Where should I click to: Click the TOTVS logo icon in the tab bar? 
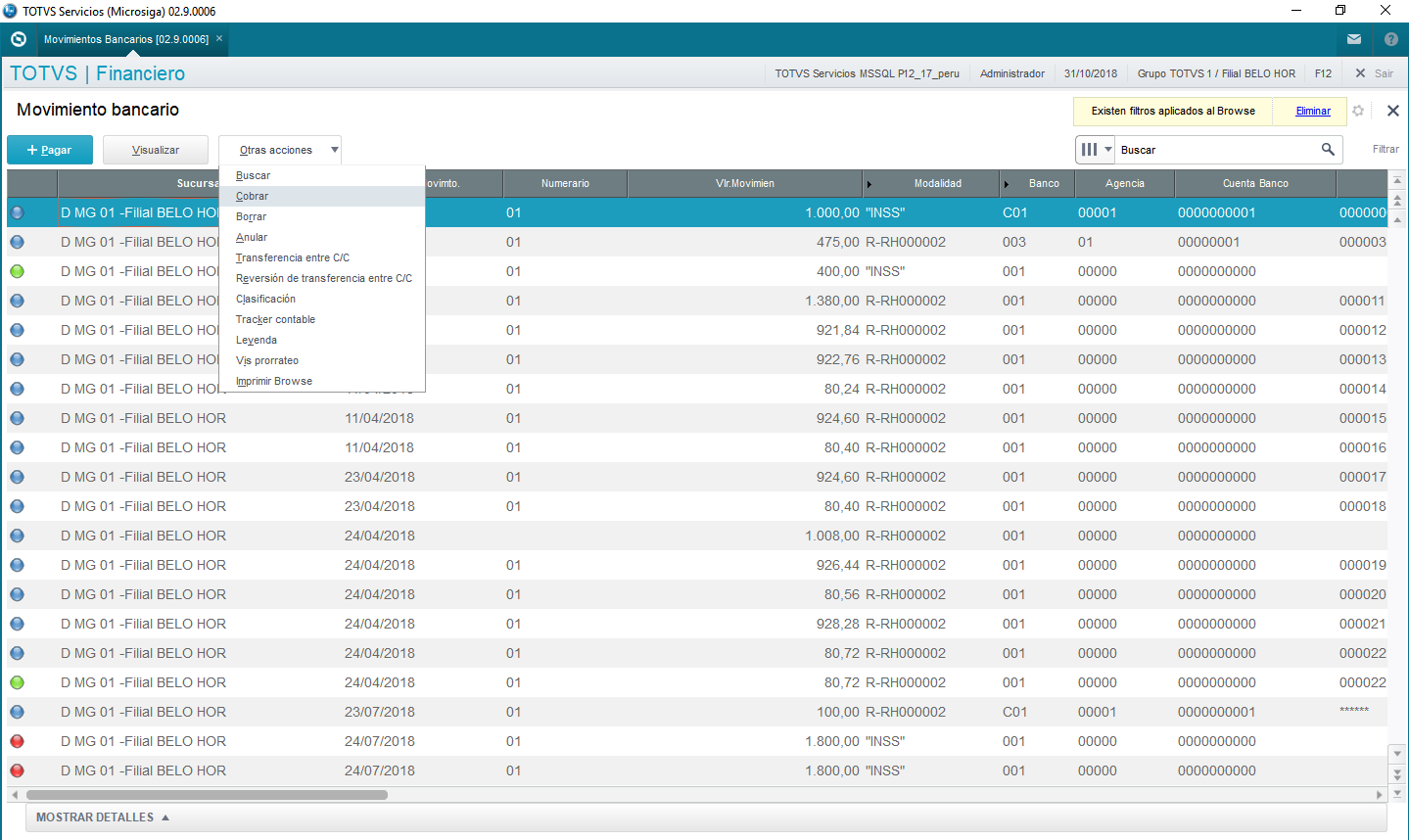[x=18, y=39]
